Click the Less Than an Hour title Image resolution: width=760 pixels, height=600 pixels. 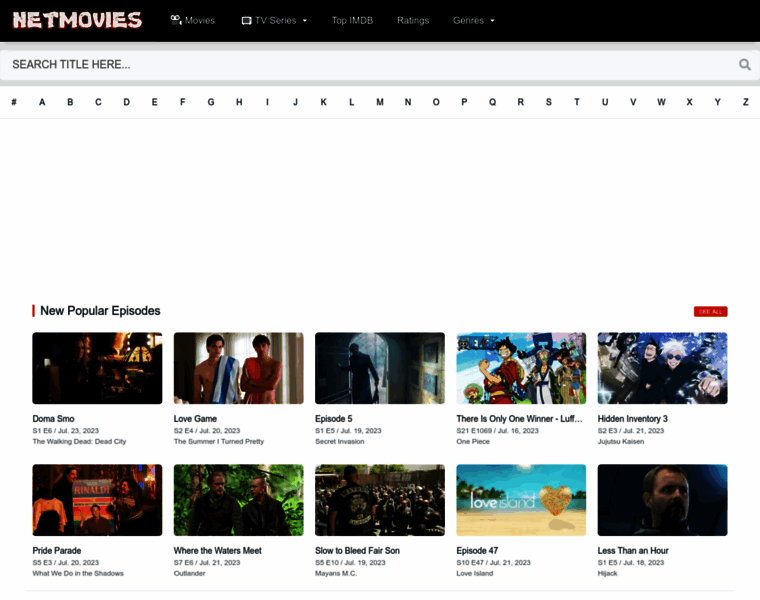633,551
